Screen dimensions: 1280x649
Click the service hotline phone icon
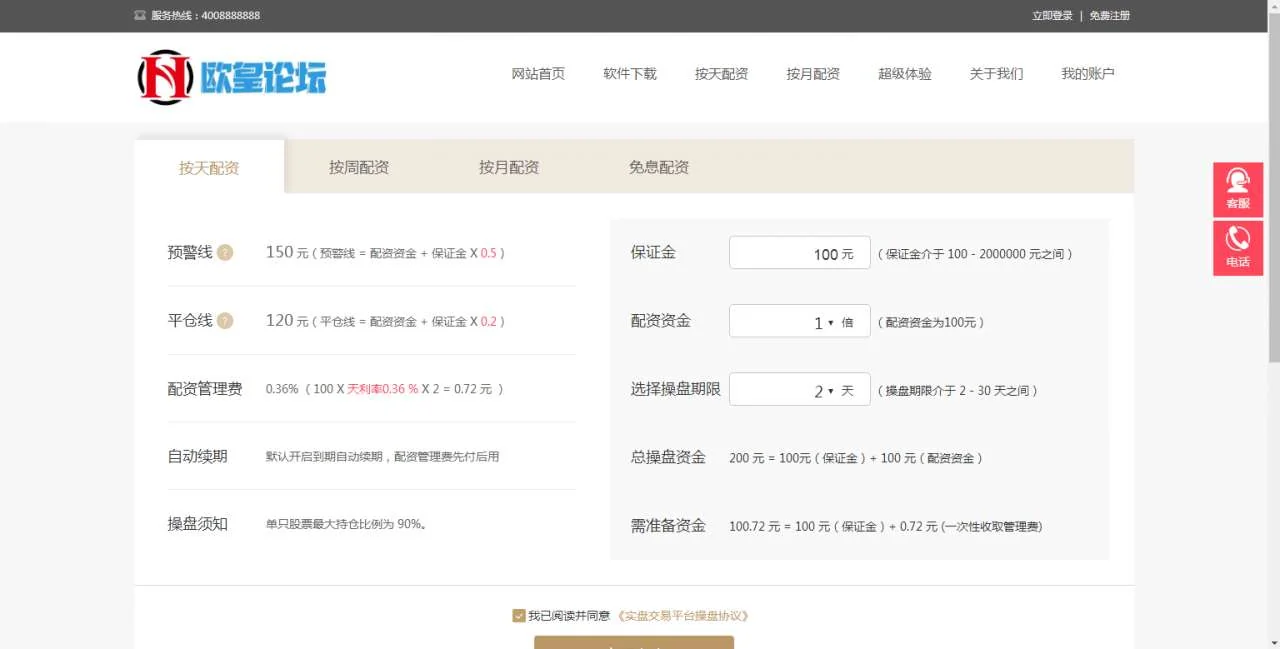[140, 16]
